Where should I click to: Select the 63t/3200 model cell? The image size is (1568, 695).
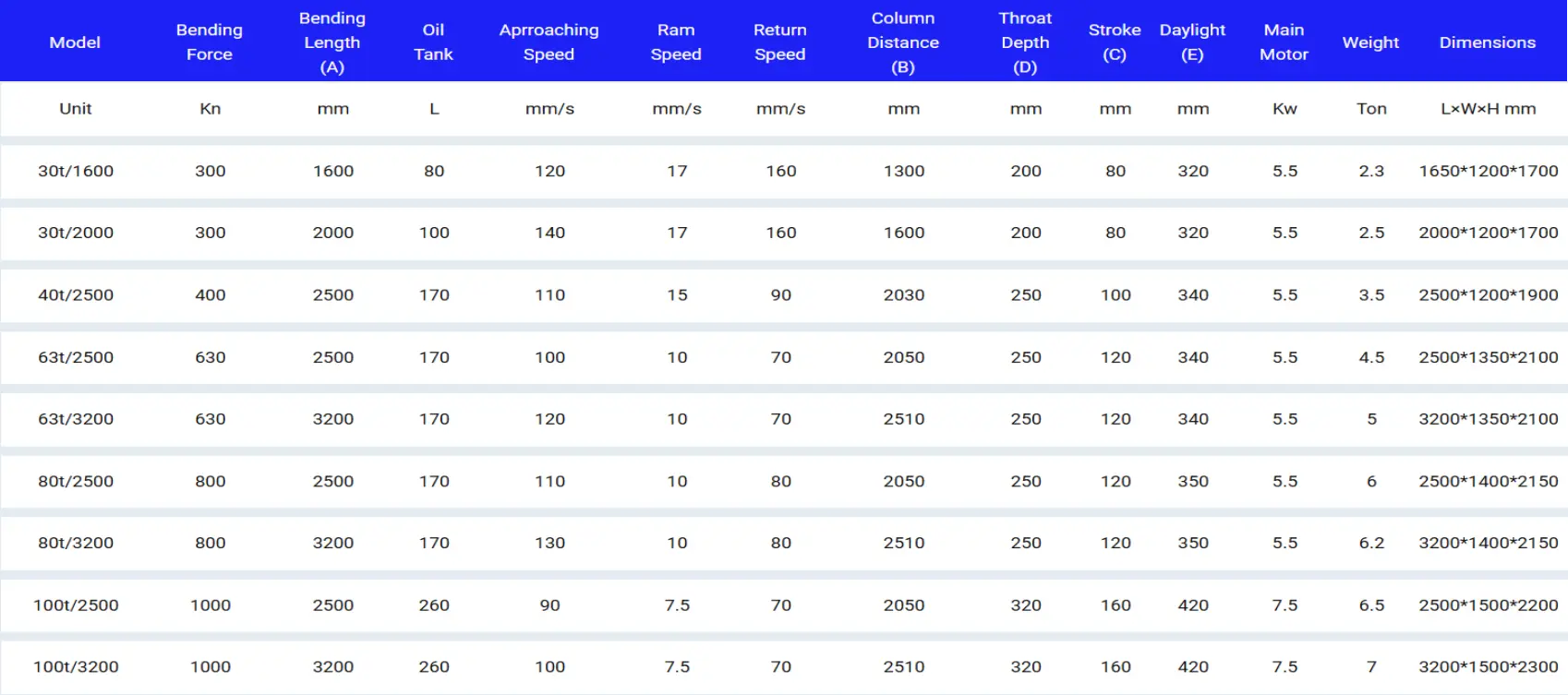[76, 419]
